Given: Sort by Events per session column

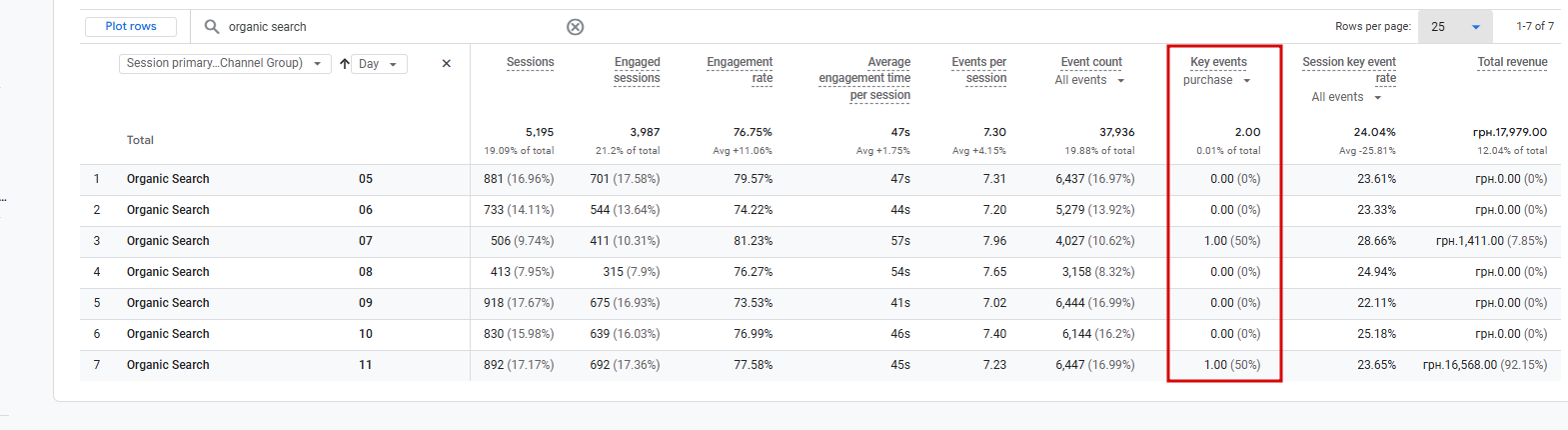Looking at the screenshot, I should 978,70.
